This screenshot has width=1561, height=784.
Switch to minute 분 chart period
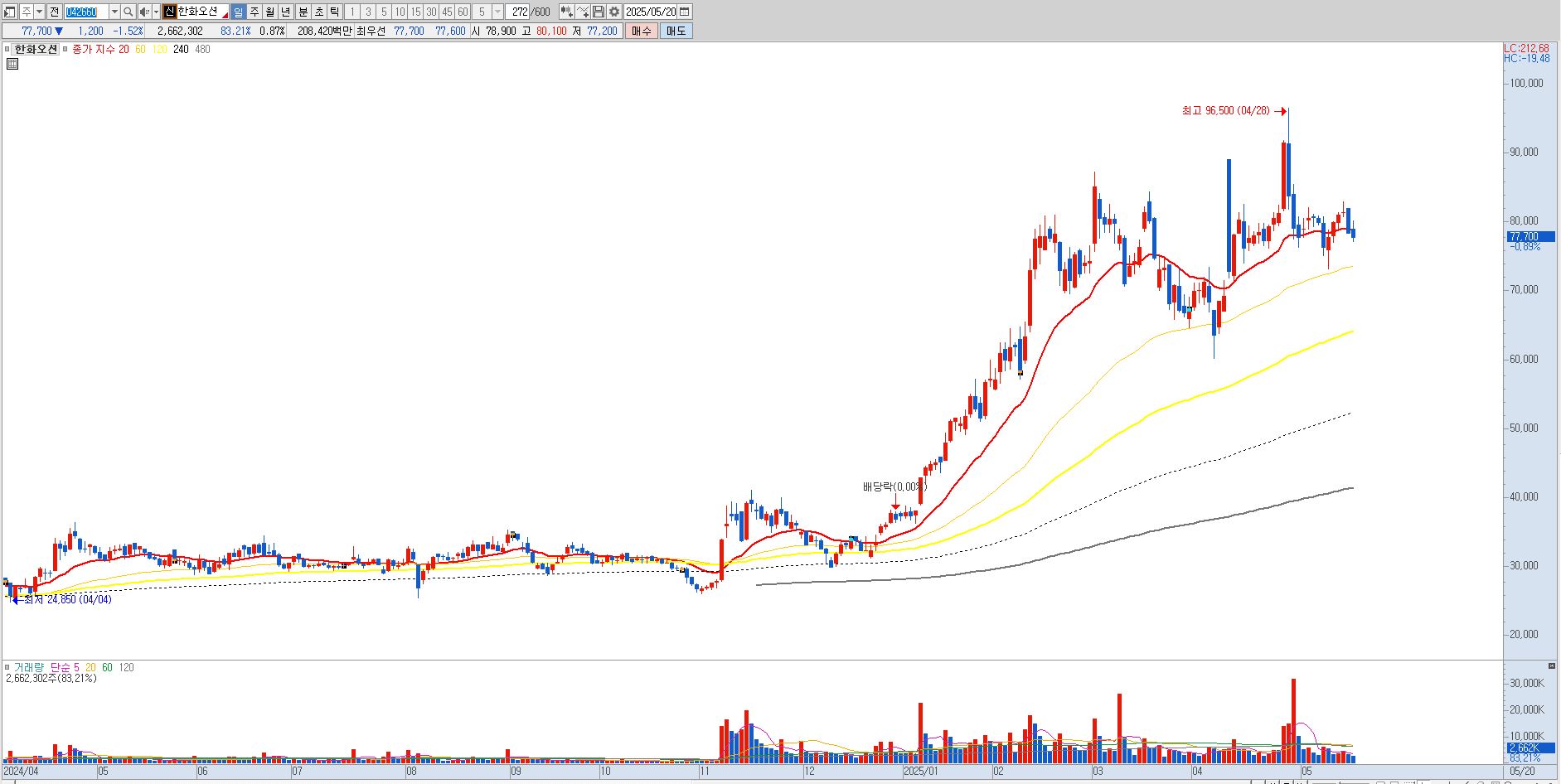tap(303, 12)
